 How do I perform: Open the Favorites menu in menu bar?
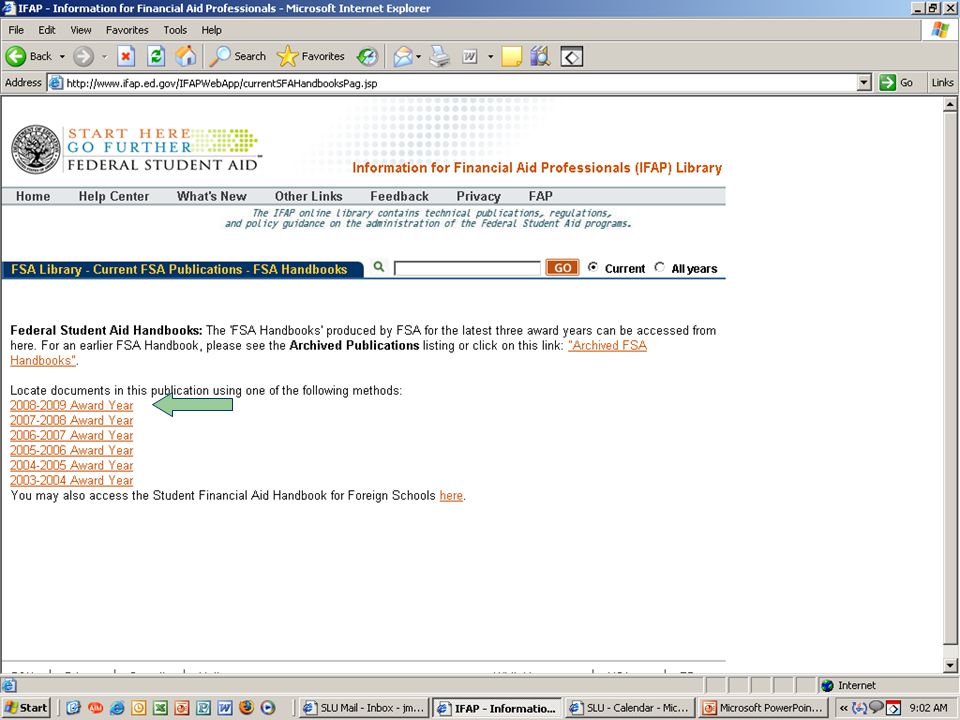pos(127,30)
